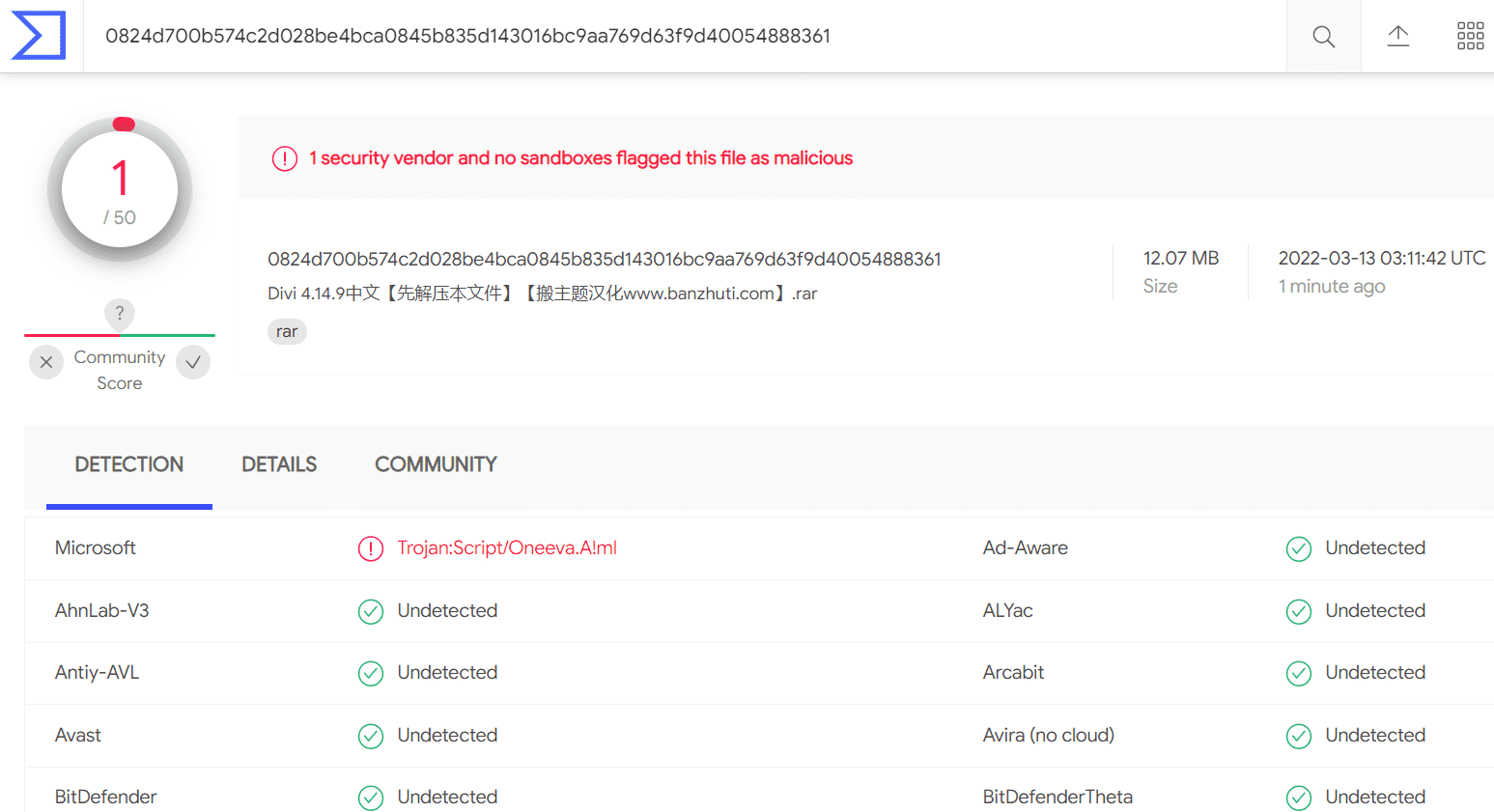Click the Arcabit vendor name

pos(1014,672)
